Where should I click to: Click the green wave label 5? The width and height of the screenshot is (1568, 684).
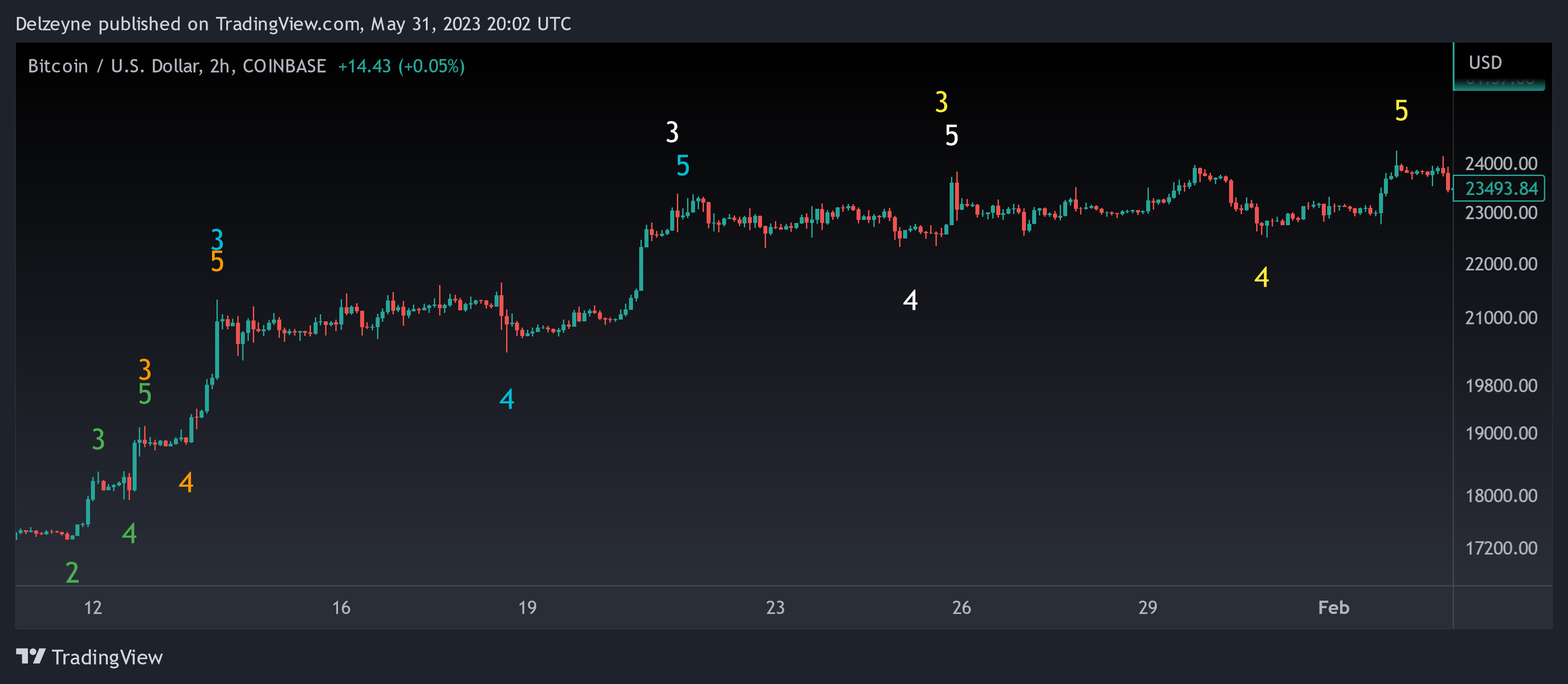coord(145,394)
